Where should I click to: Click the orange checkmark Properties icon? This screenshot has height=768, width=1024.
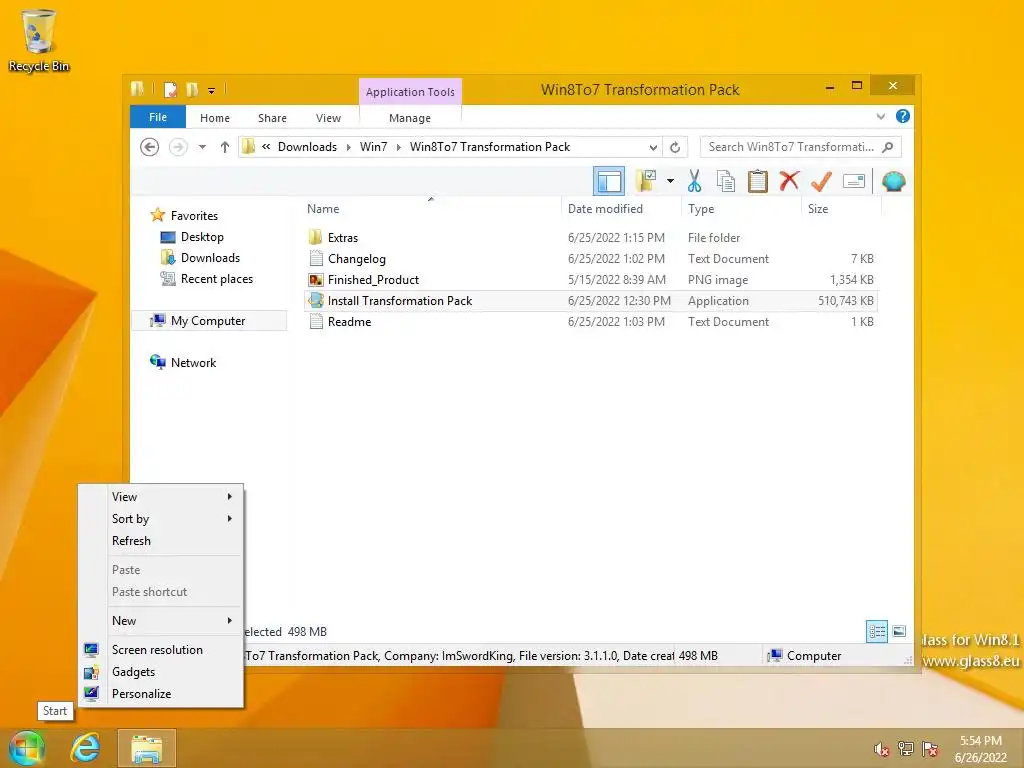coord(821,182)
